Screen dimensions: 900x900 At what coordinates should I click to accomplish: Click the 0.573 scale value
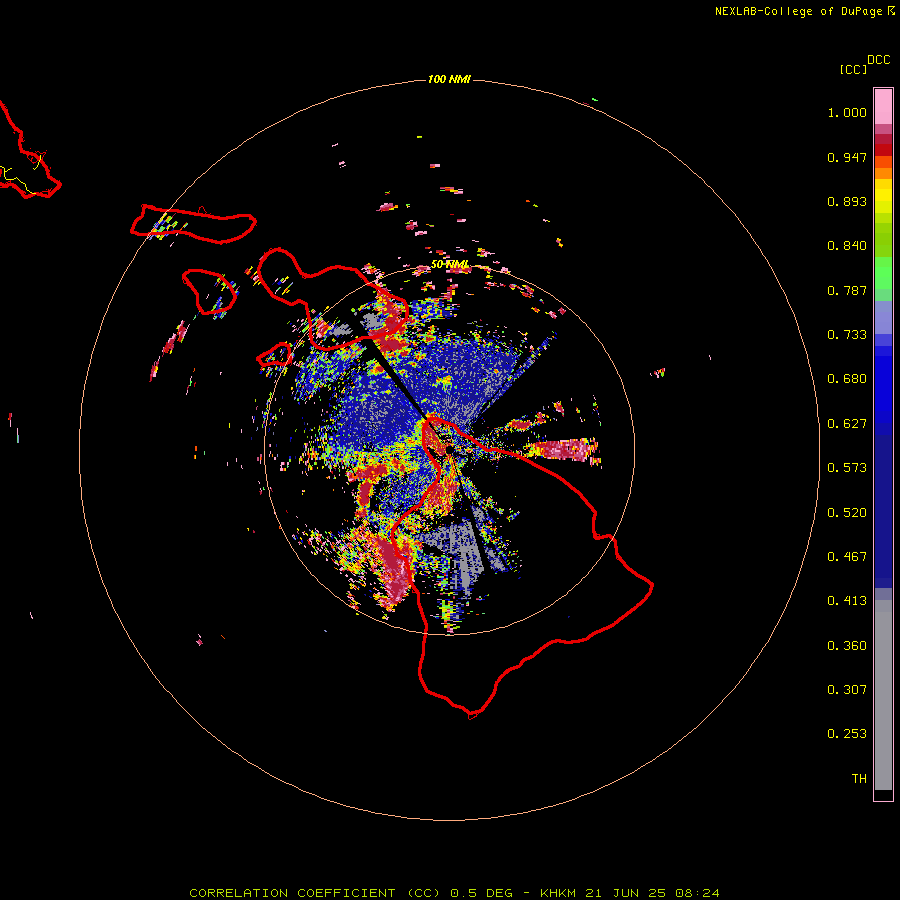click(847, 468)
